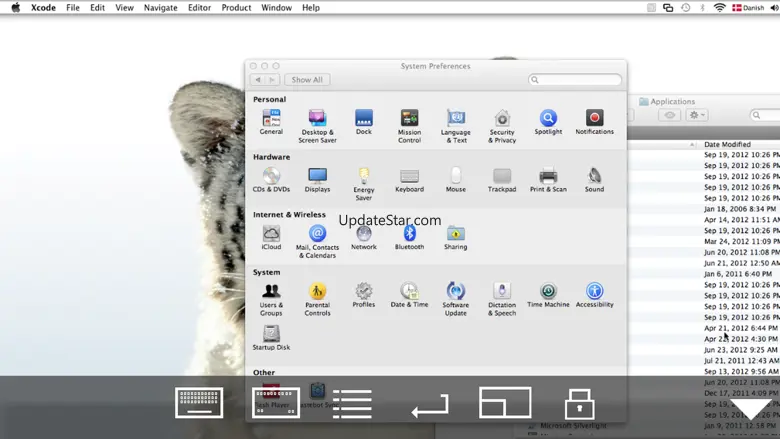Open the Product menu

[x=236, y=7]
